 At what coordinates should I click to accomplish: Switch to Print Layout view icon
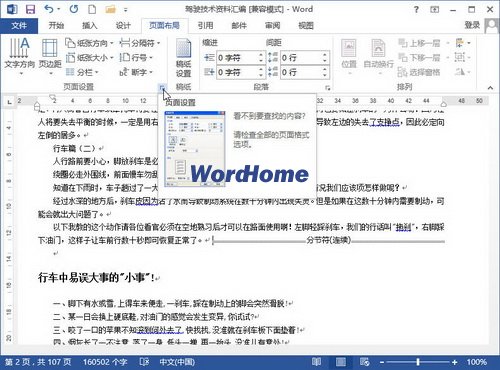[341, 362]
